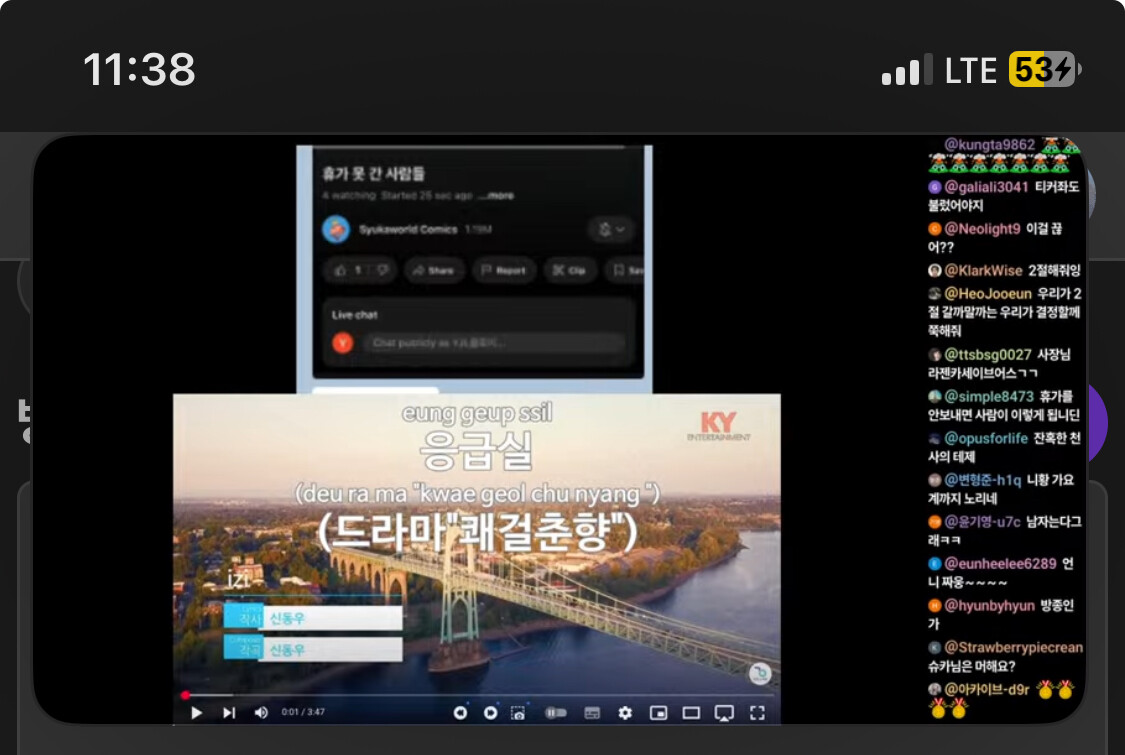Viewport: 1125px width, 755px height.
Task: Click the 작사 신동우 lyricist credit
Action: point(312,618)
